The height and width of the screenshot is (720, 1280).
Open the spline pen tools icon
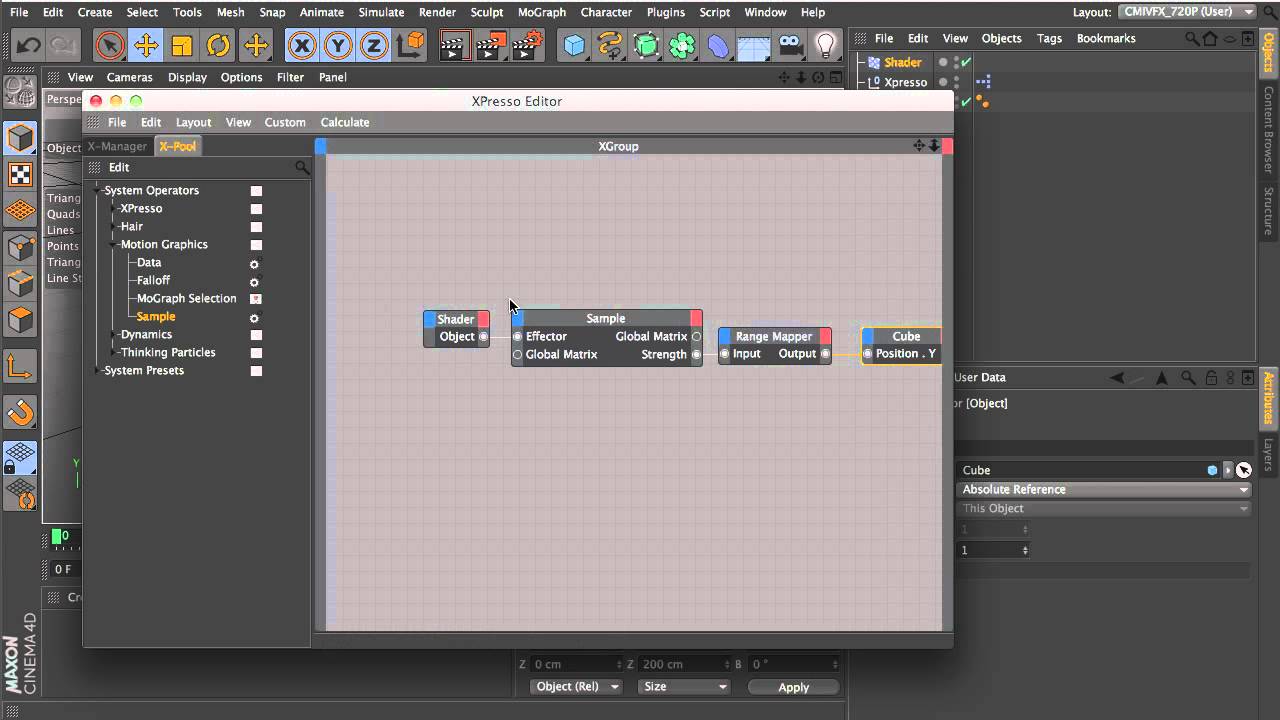point(610,45)
